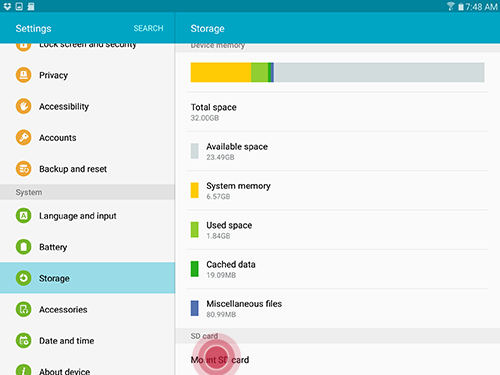Open Date and time settings

pos(87,341)
